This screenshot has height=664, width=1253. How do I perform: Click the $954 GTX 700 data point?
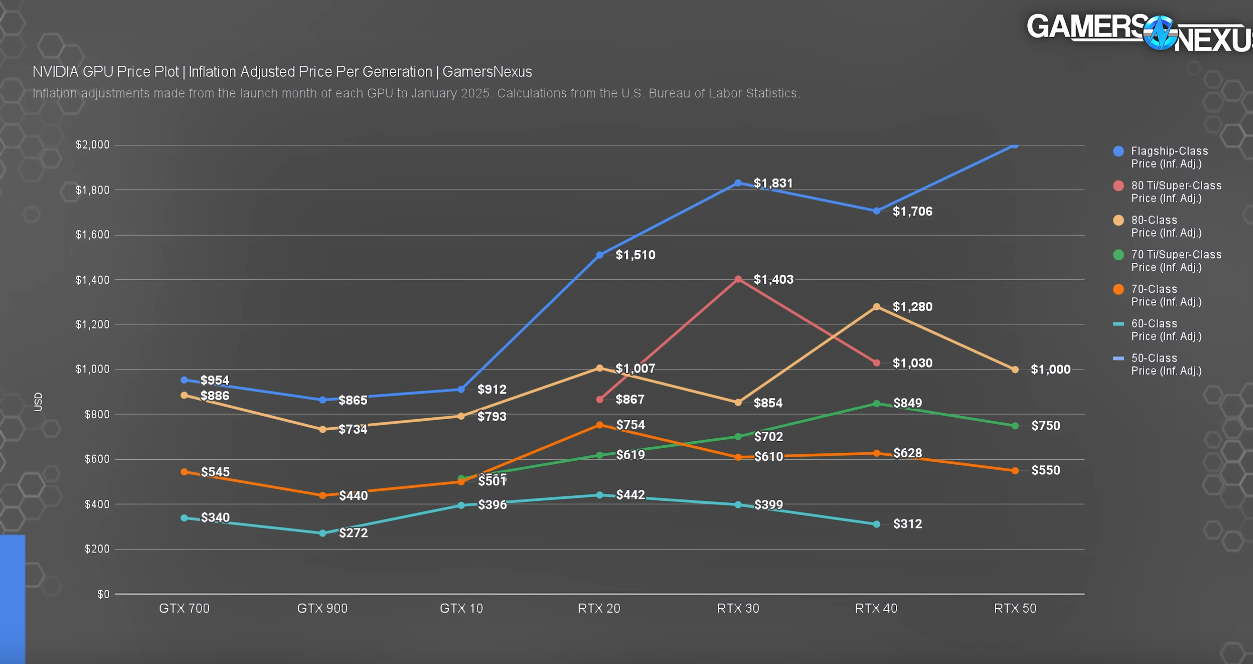pyautogui.click(x=184, y=380)
